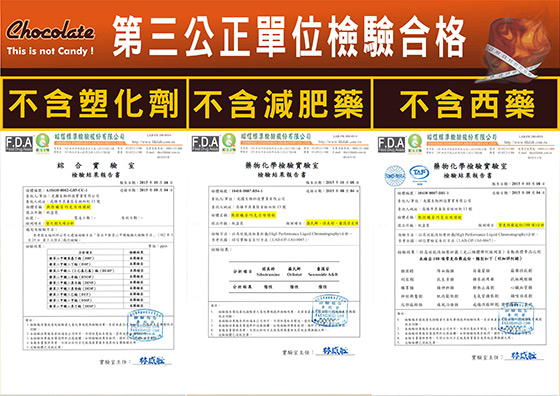
Task: Click the blue stamp on left report
Action: (145, 325)
